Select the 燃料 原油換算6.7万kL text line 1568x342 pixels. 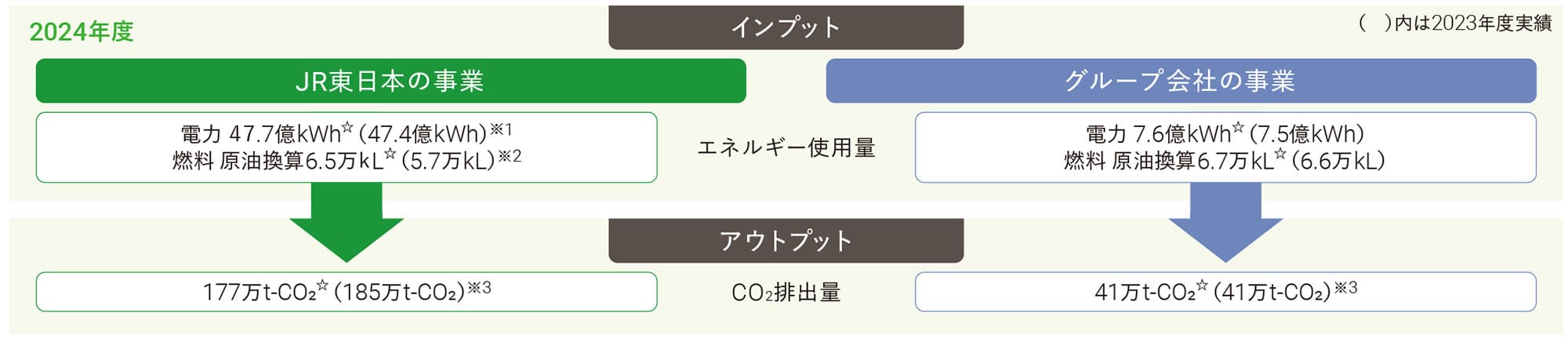coord(1225,160)
